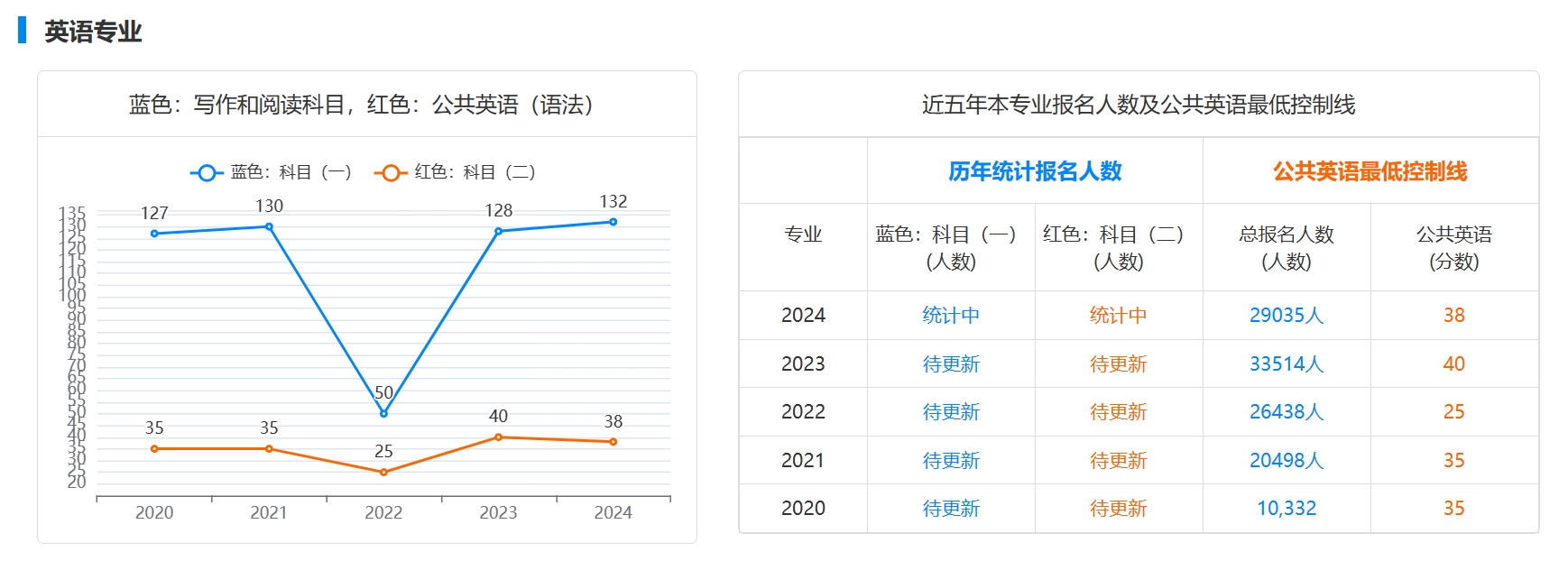Viewport: 1568px width, 561px height.
Task: Toggle the red 科目（二）legend series
Action: click(455, 172)
